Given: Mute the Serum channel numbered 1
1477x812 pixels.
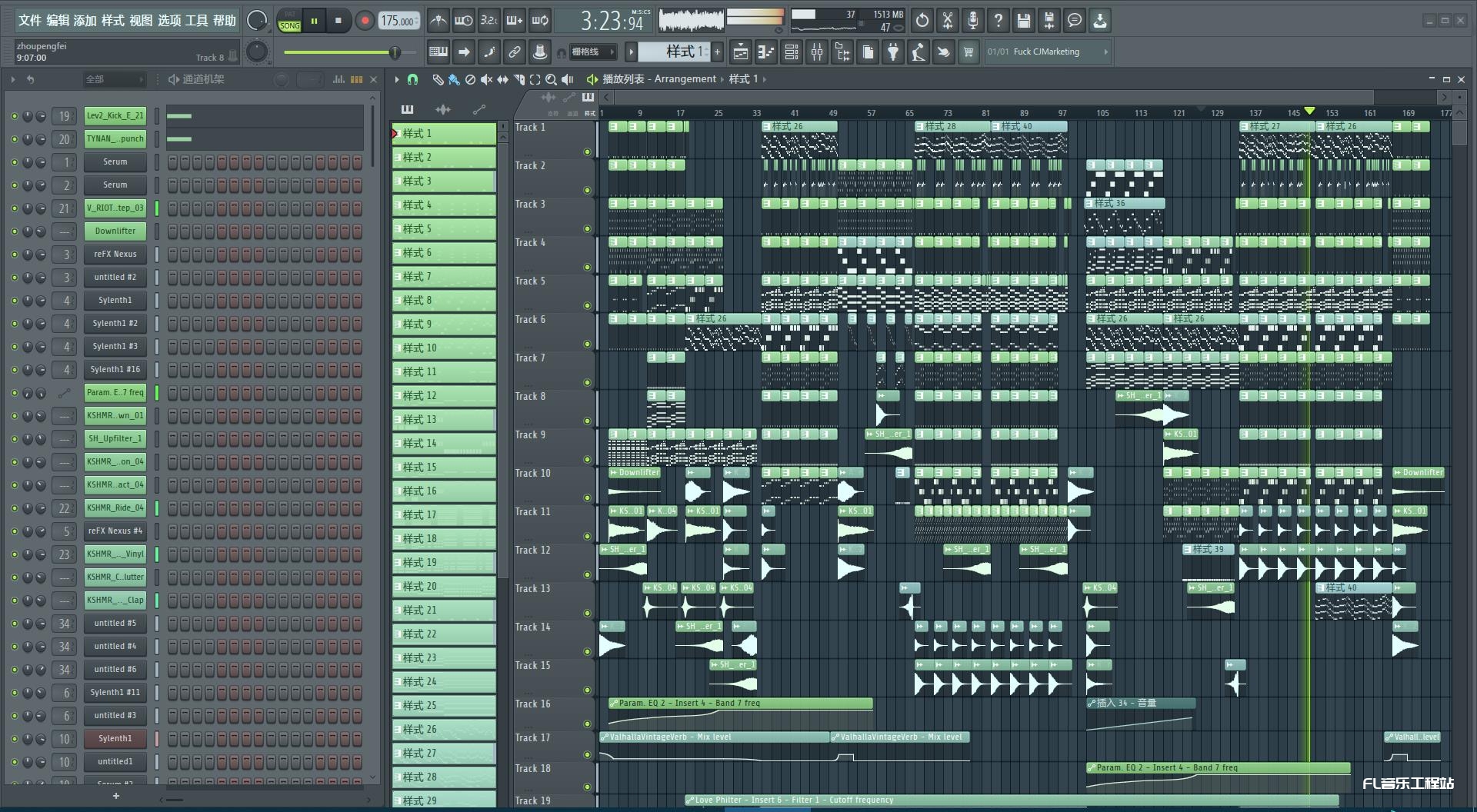Looking at the screenshot, I should tap(15, 162).
